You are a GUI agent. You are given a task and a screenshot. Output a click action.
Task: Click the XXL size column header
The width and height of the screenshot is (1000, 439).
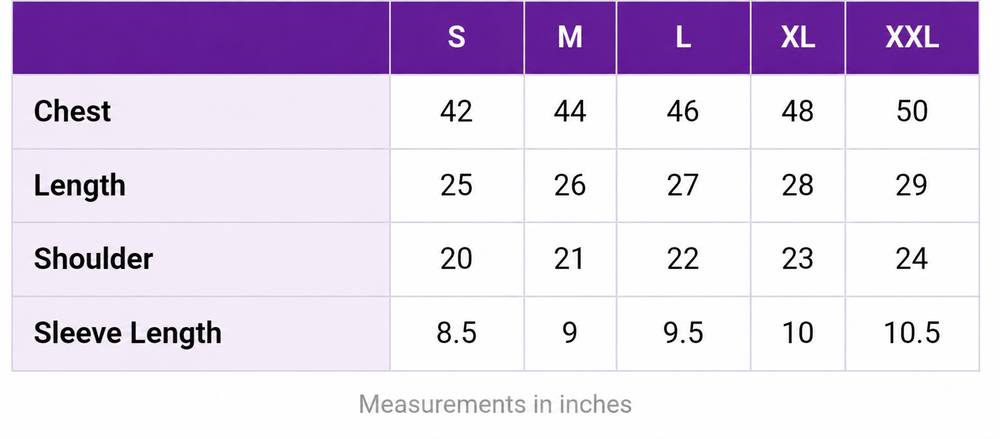(912, 38)
